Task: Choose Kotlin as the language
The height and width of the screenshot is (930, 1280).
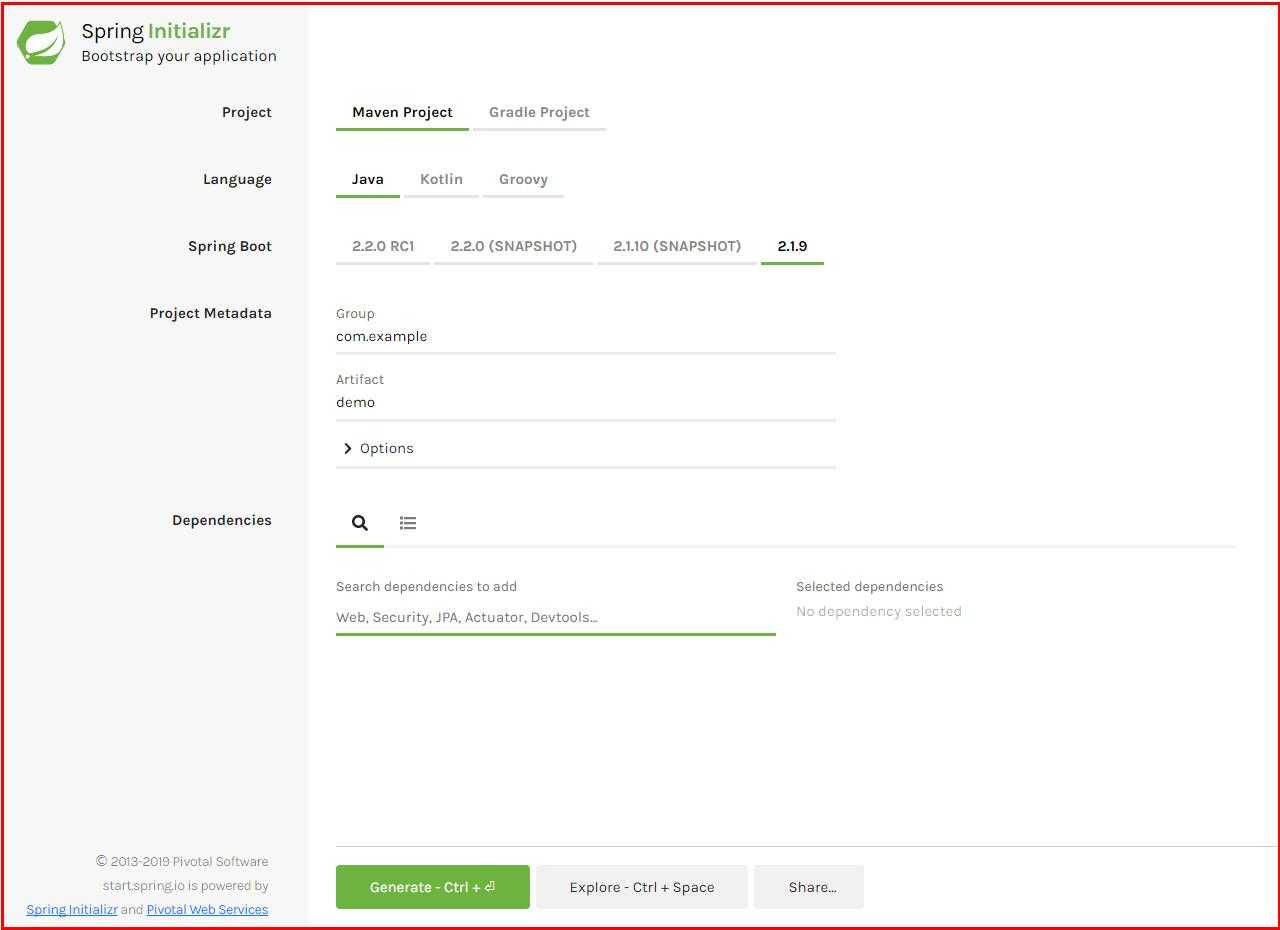Action: pos(441,179)
